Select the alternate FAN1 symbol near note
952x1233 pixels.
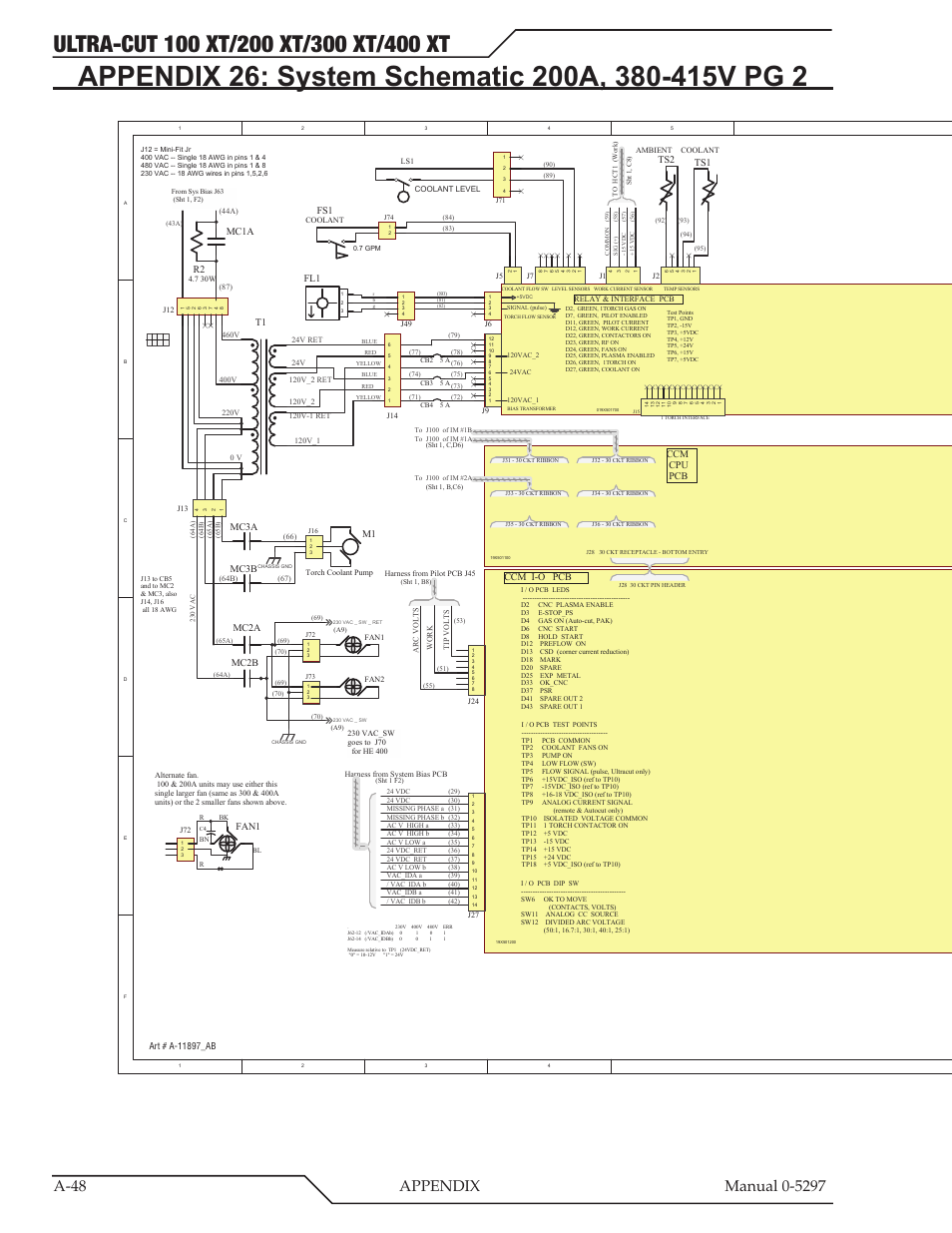pos(228,844)
